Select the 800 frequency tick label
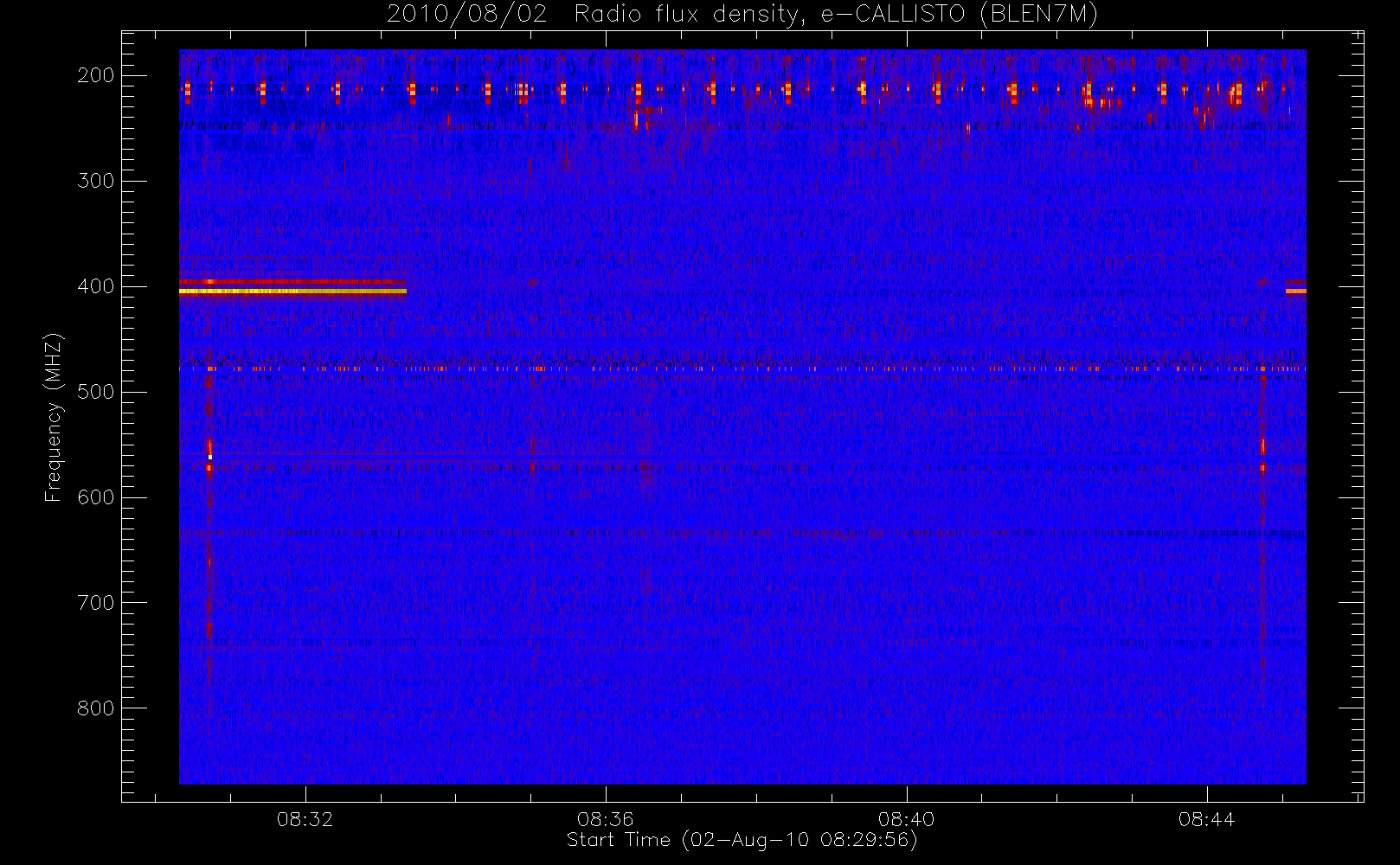This screenshot has width=1400, height=865. click(96, 708)
